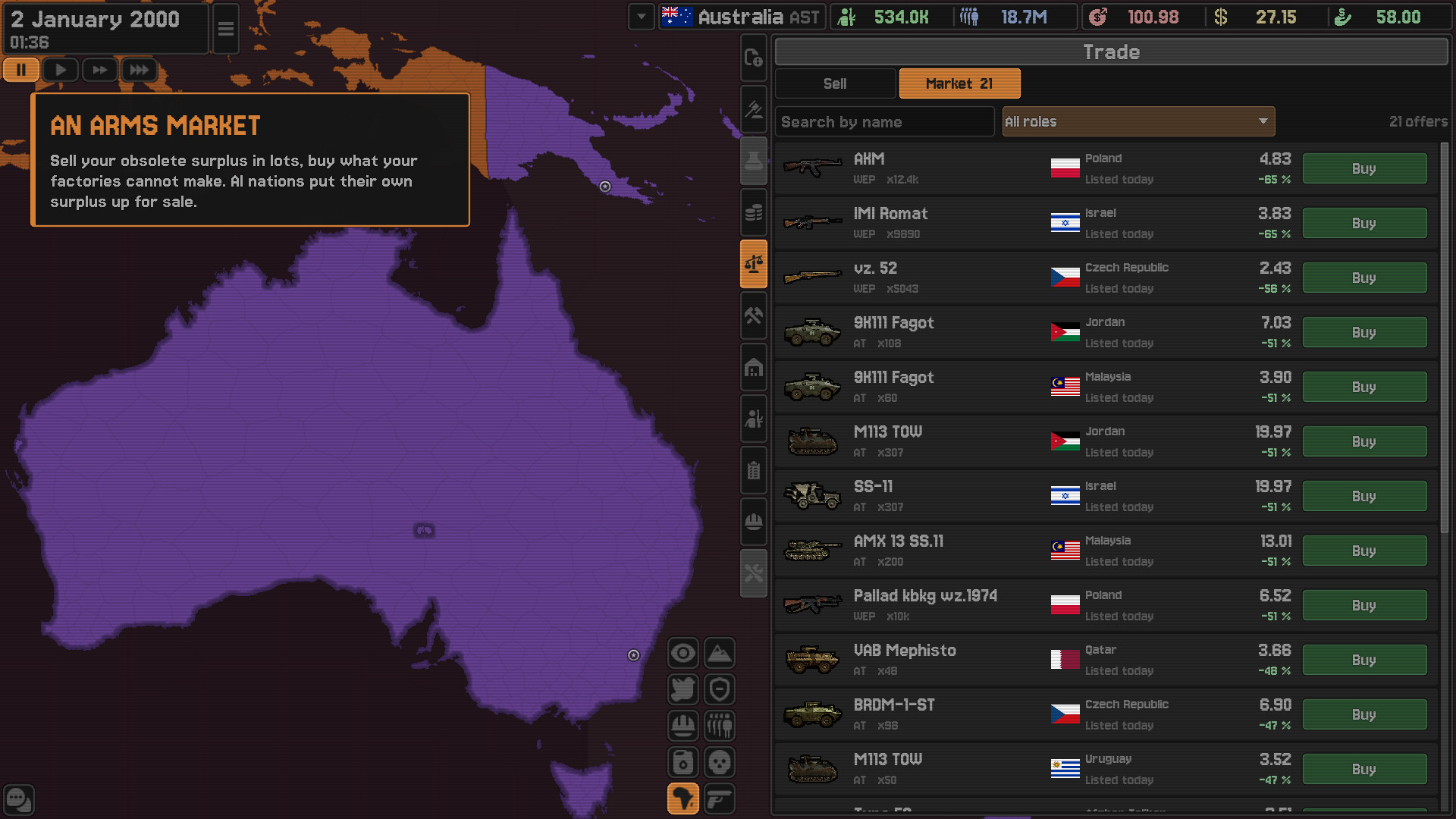Toggle the oil canister resource map mode

(683, 762)
